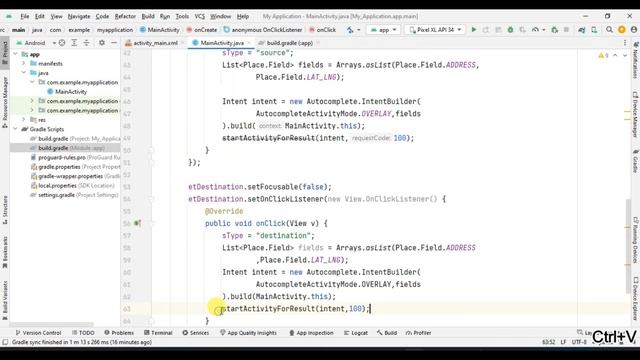Run the app with the green play button
Image resolution: width=640 pixels, height=360 pixels.
click(x=473, y=30)
